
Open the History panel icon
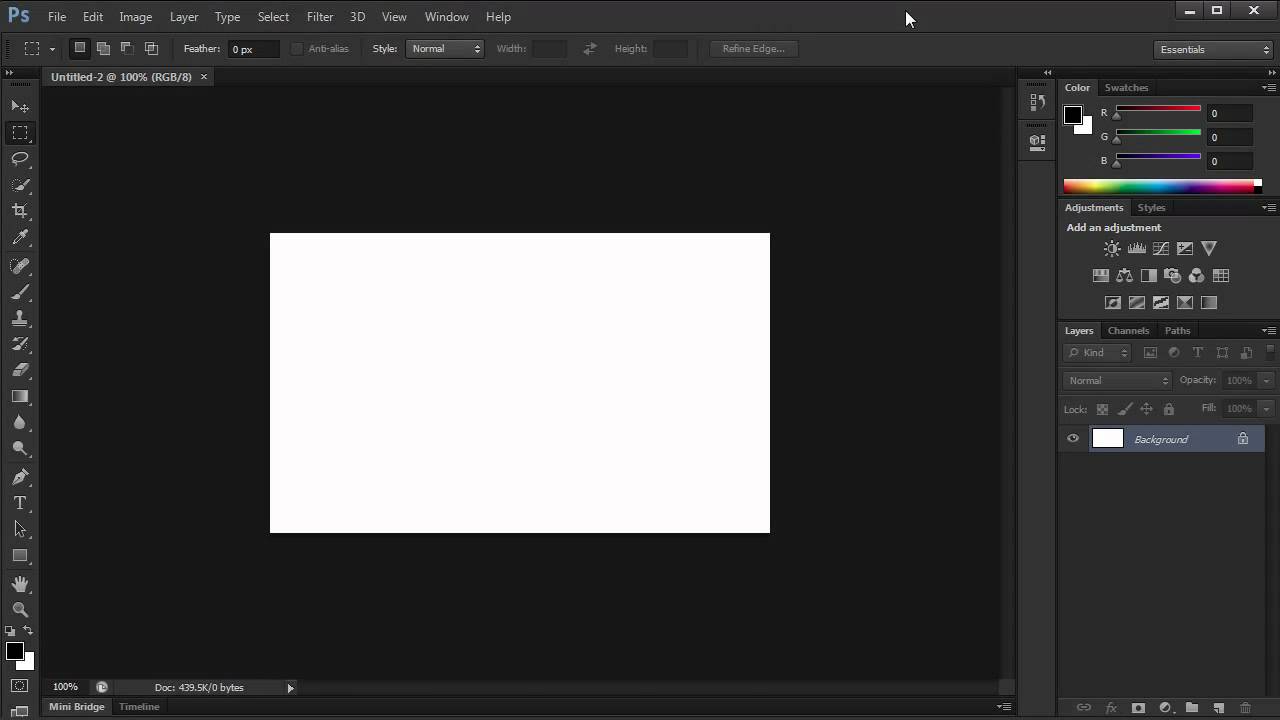pyautogui.click(x=1037, y=102)
